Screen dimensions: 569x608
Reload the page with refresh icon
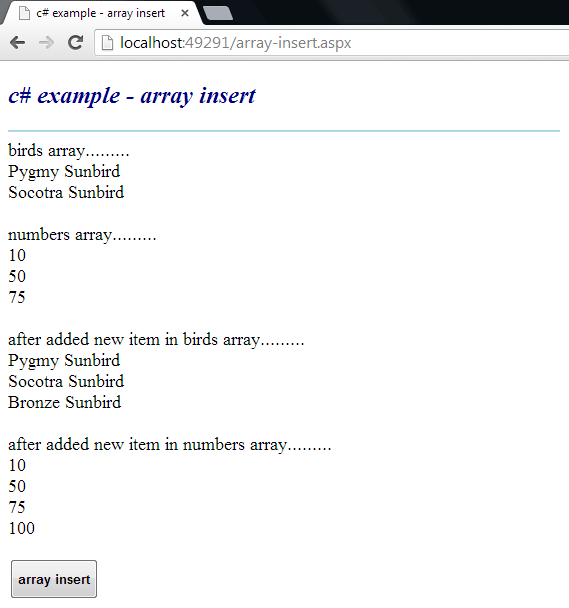[x=76, y=42]
